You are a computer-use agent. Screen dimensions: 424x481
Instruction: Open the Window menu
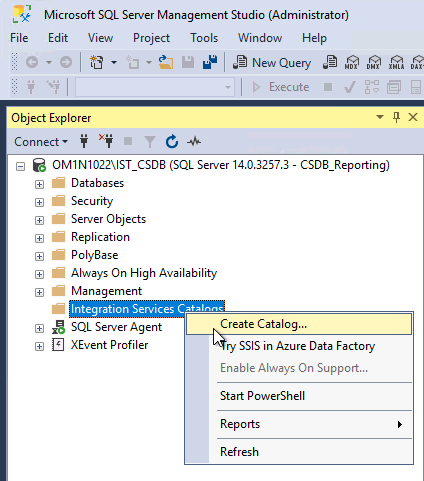pyautogui.click(x=260, y=38)
